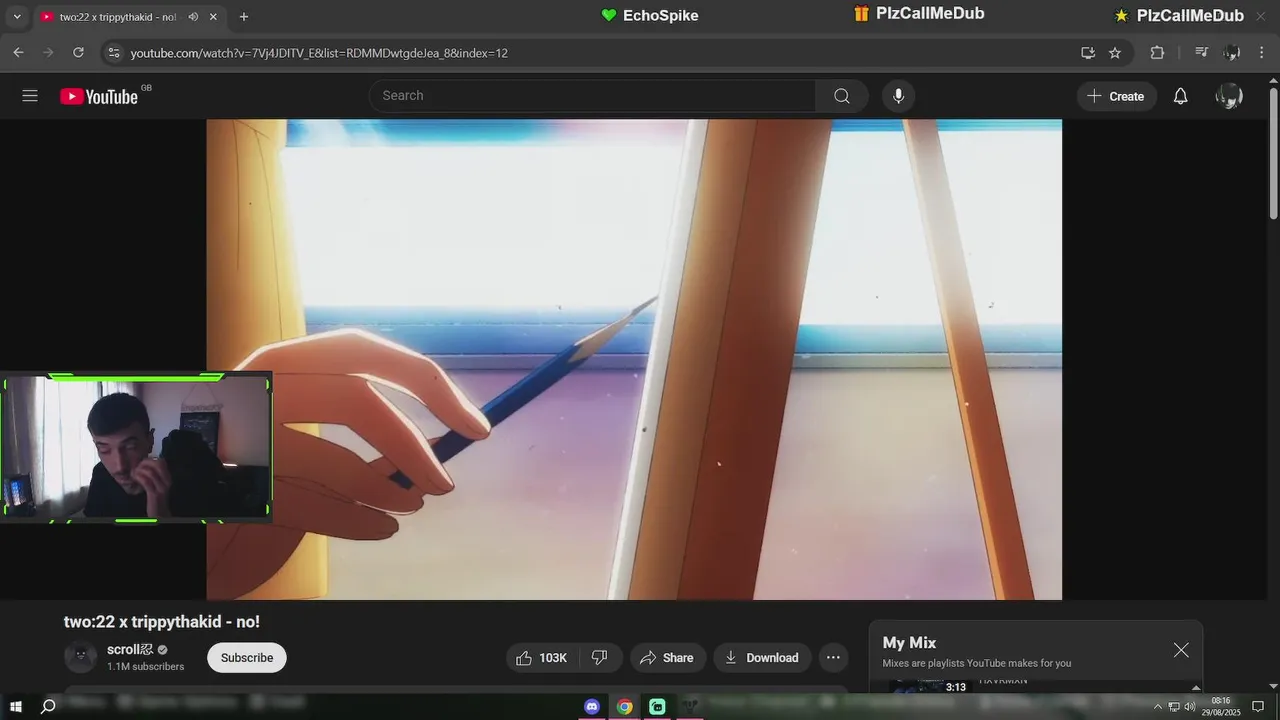
Task: Click the YouTube search input field
Action: pyautogui.click(x=593, y=96)
